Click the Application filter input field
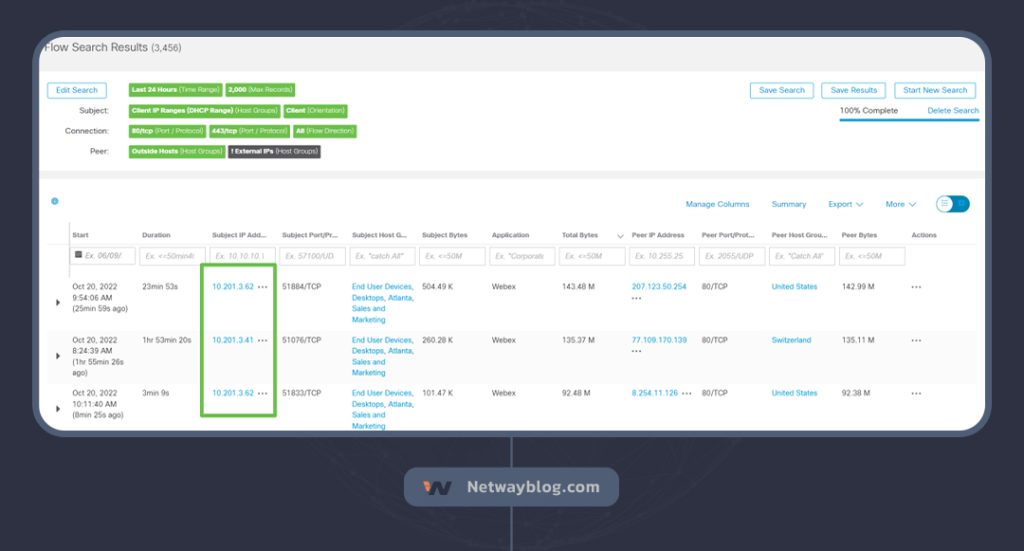This screenshot has height=551, width=1024. tap(523, 257)
